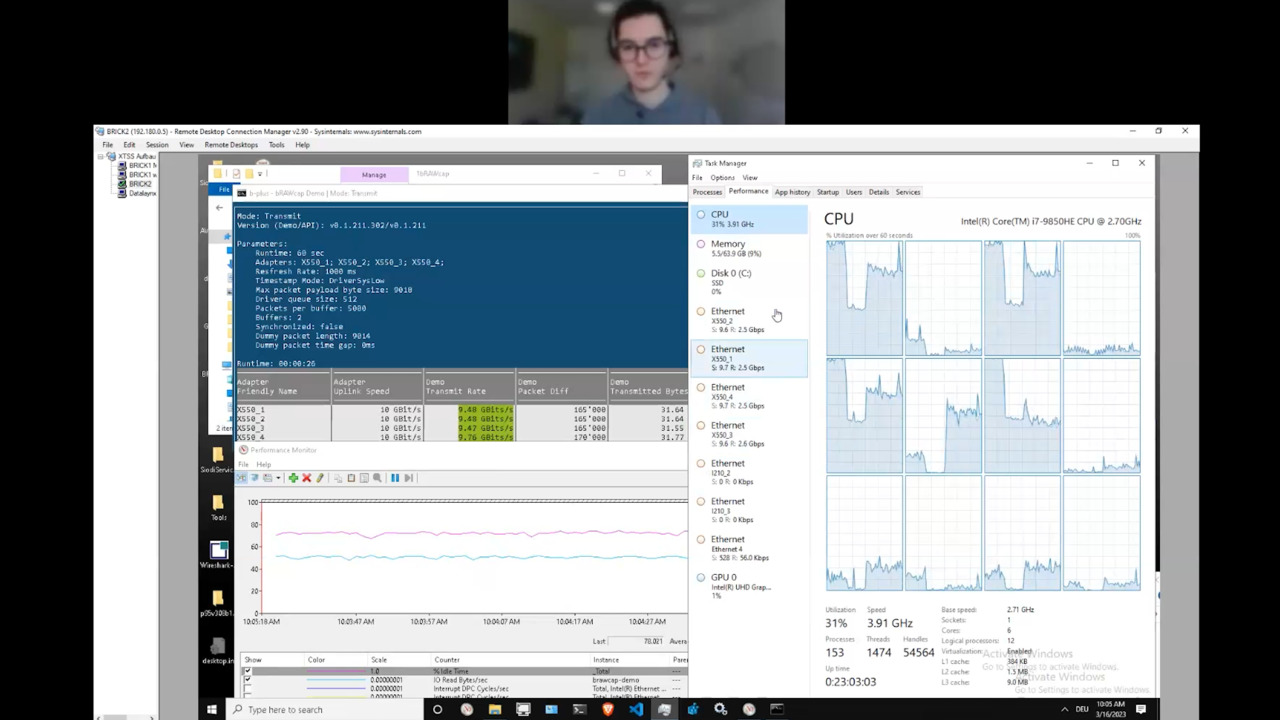Screen dimensions: 1280x720
Task: Switch to App history tab in Task Manager
Action: pos(792,192)
